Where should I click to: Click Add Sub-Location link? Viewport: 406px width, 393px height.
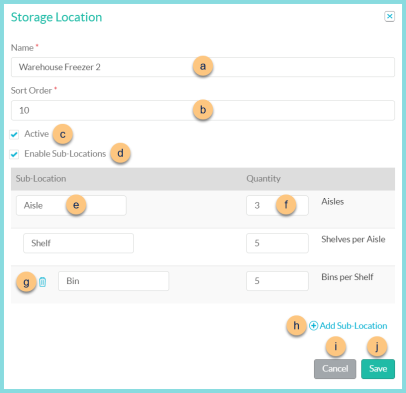coord(348,326)
